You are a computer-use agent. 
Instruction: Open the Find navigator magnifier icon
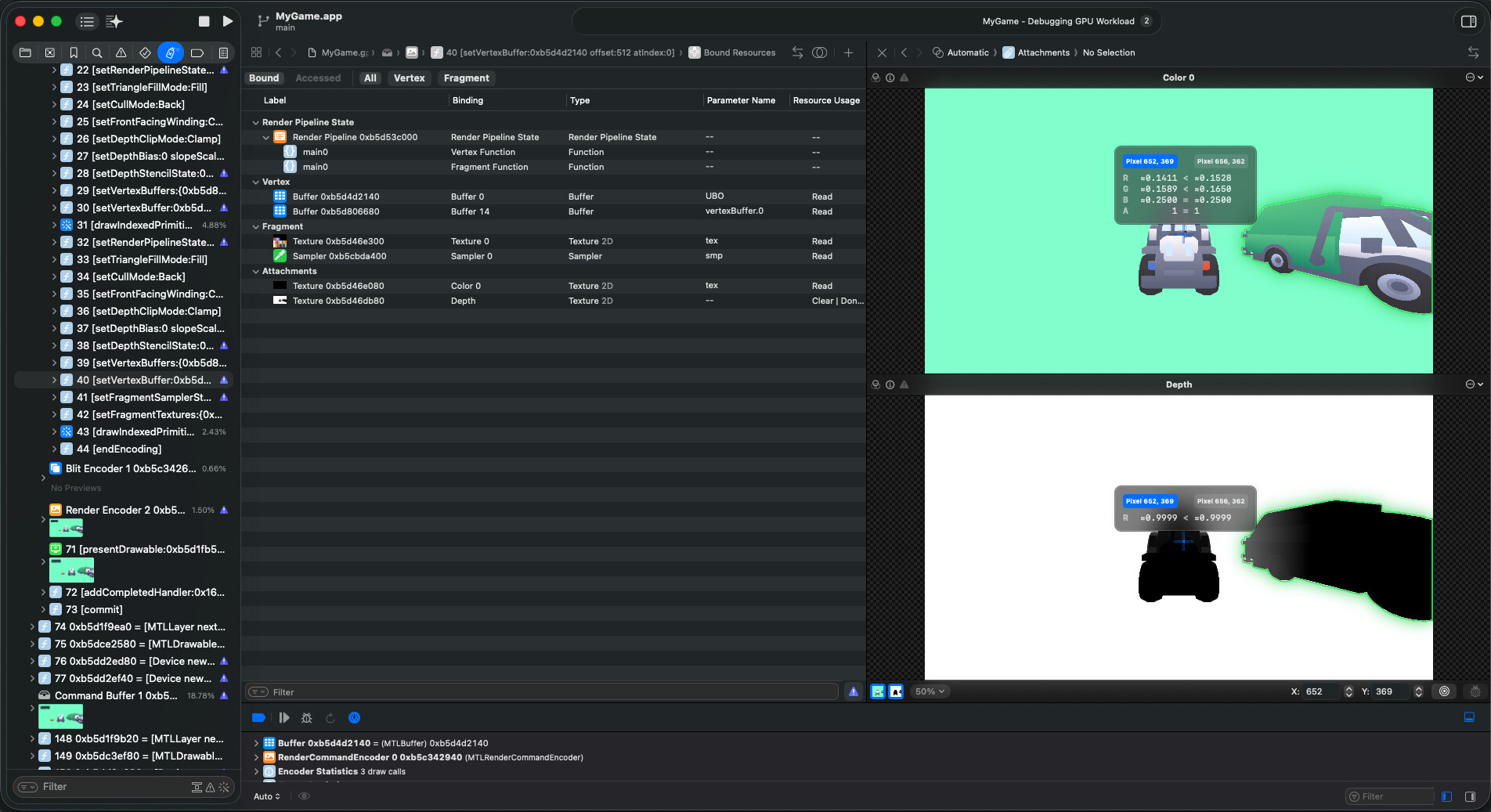tap(97, 52)
